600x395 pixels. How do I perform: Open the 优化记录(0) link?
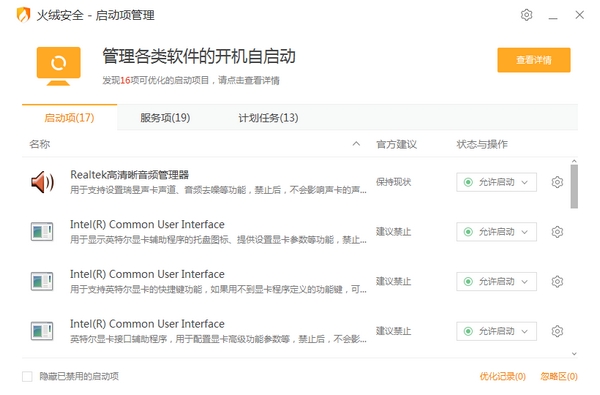pos(502,377)
